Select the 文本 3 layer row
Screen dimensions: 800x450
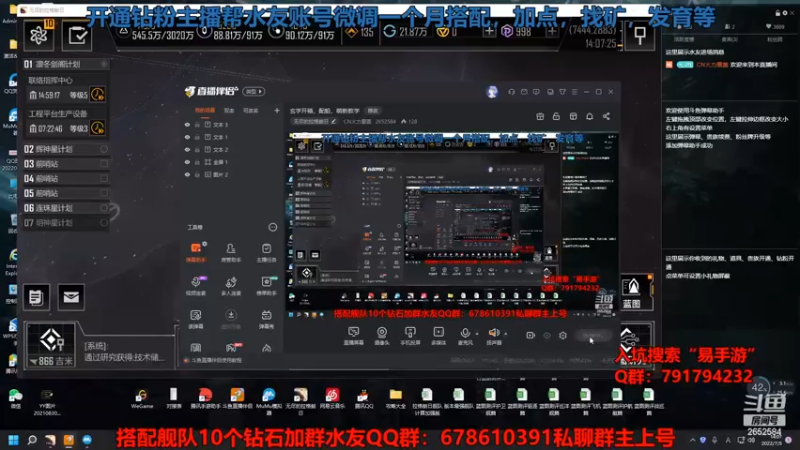[231, 124]
